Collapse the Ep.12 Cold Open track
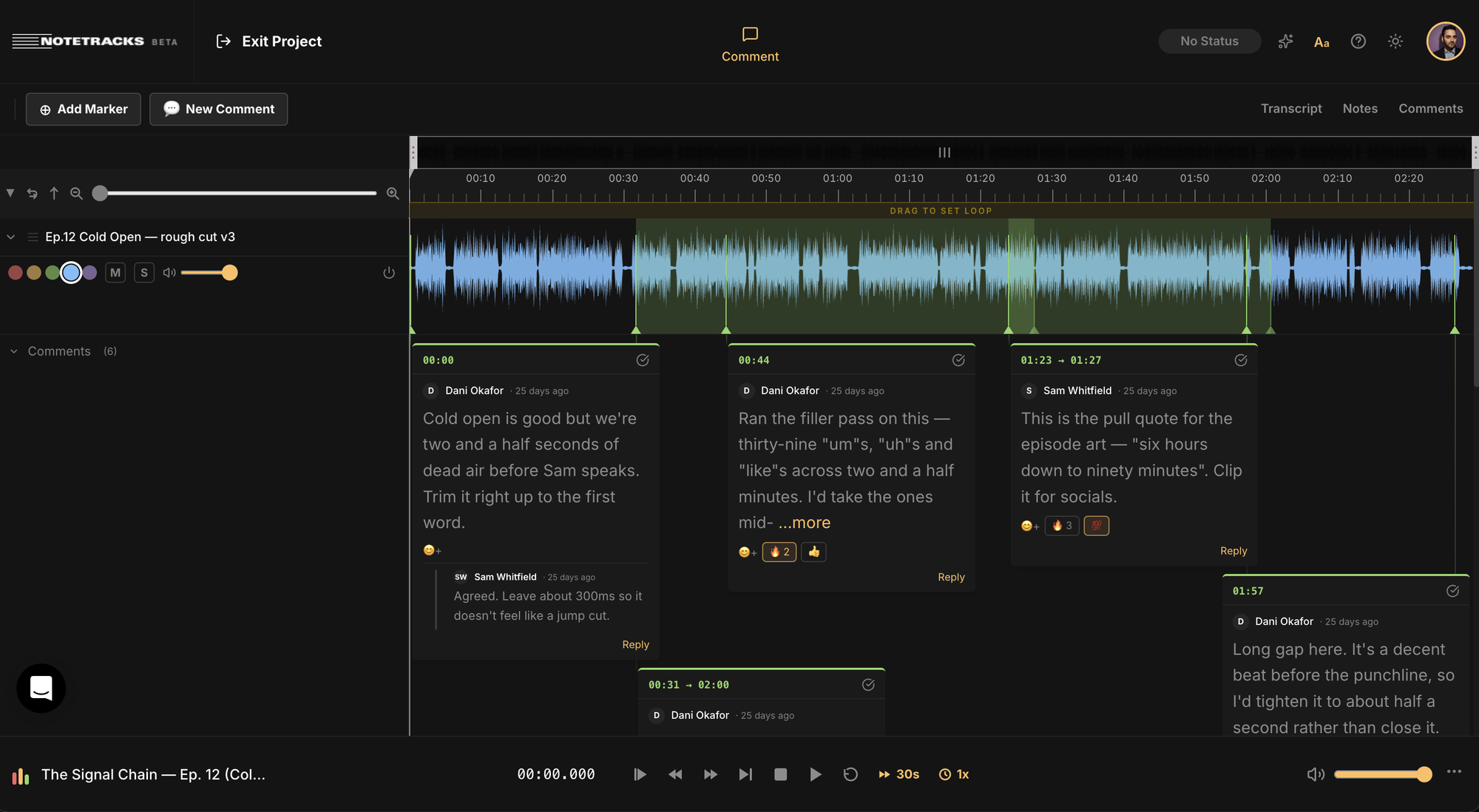1479x812 pixels. (x=11, y=237)
